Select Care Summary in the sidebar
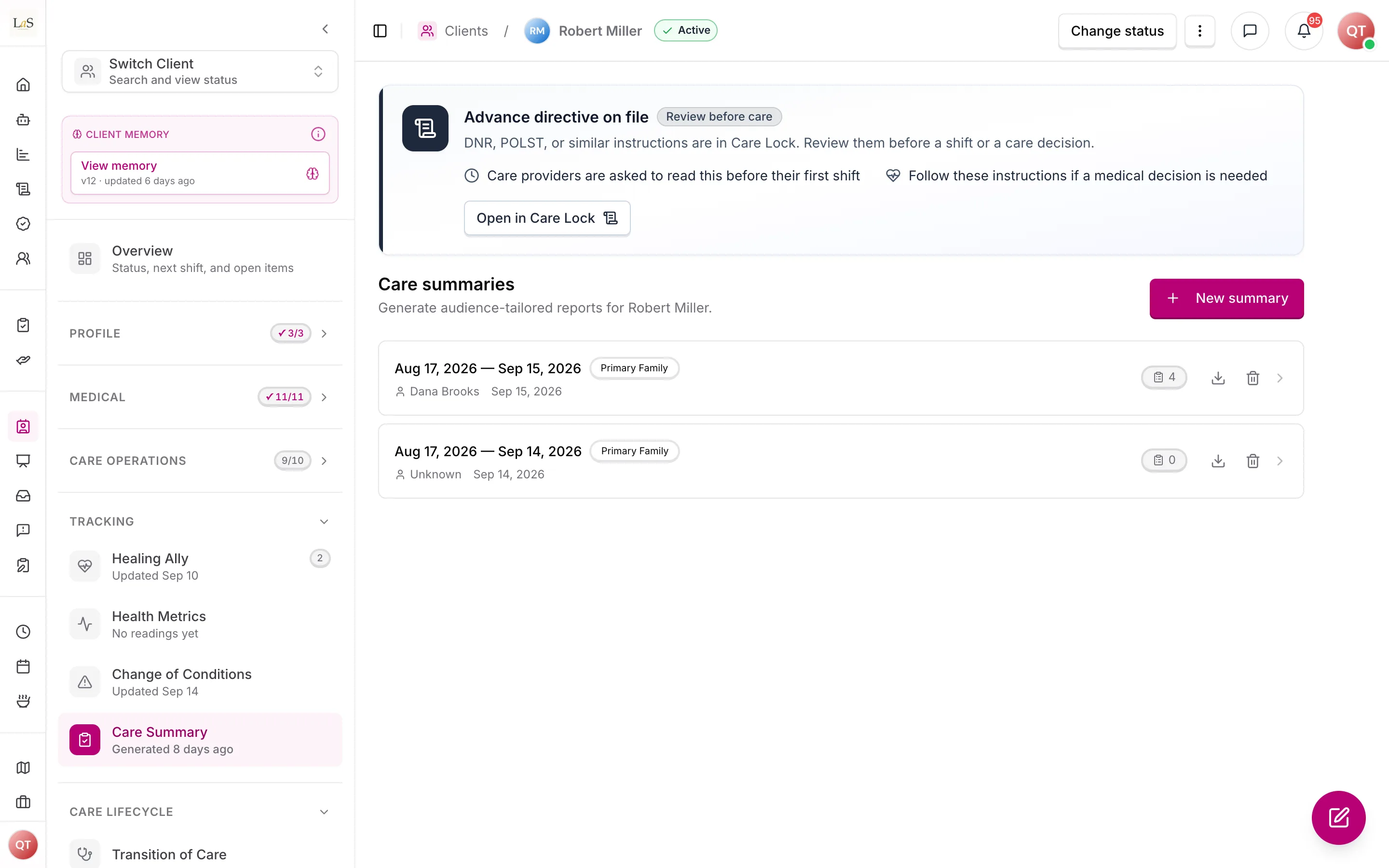Image resolution: width=1389 pixels, height=868 pixels. pyautogui.click(x=200, y=740)
